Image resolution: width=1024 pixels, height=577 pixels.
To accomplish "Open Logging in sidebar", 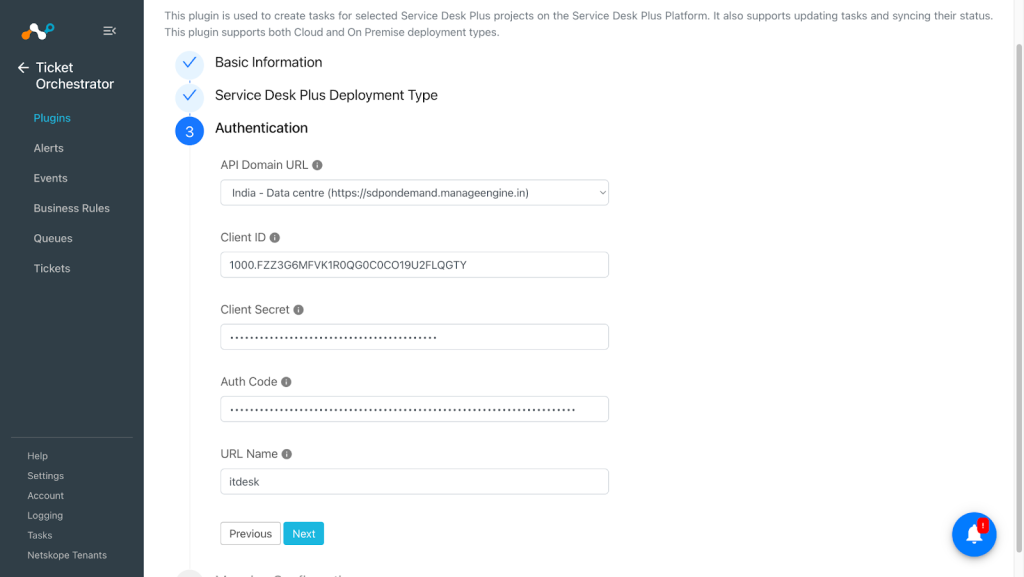I will [45, 516].
